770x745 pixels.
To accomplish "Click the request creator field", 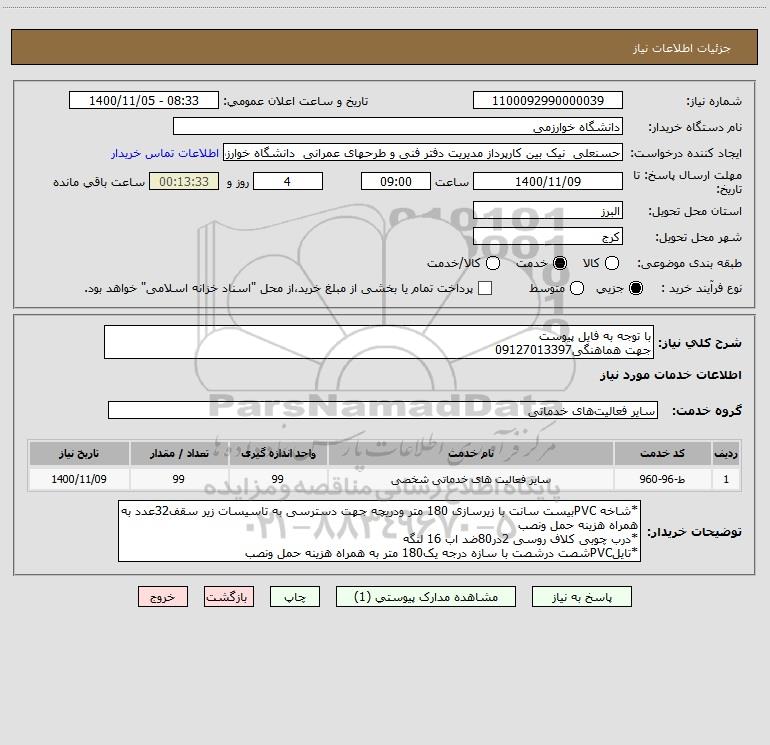I will click(x=423, y=153).
